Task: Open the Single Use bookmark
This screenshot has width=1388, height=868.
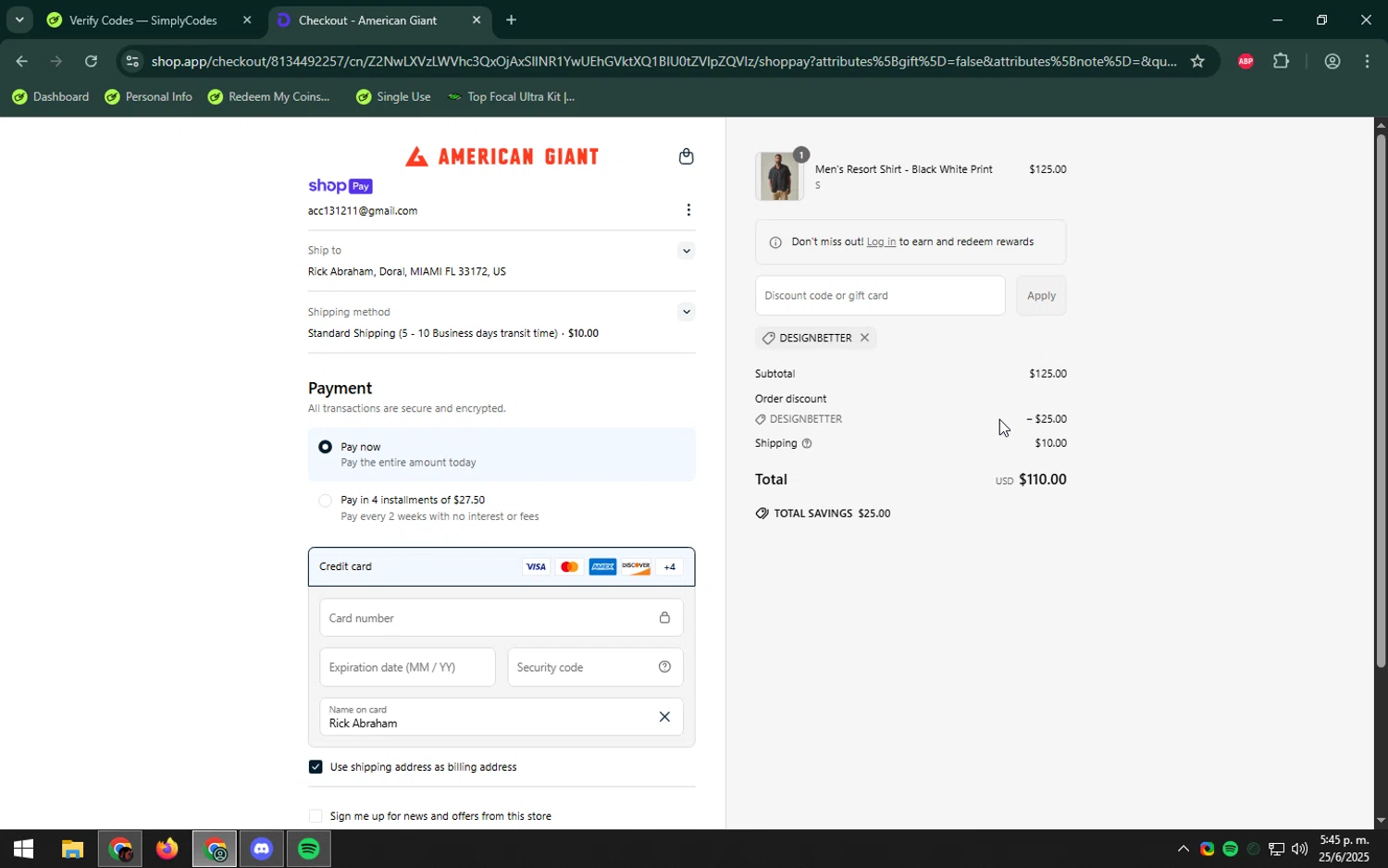Action: click(x=393, y=96)
